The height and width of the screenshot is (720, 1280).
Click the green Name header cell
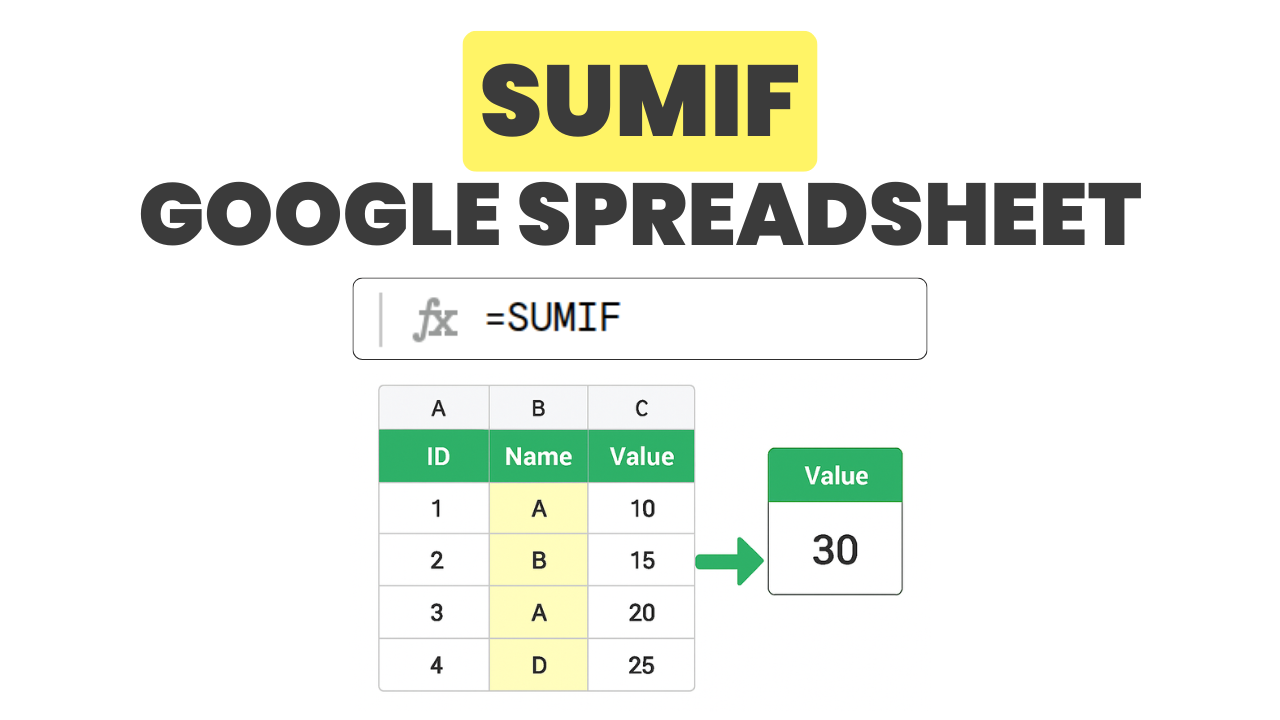click(538, 457)
